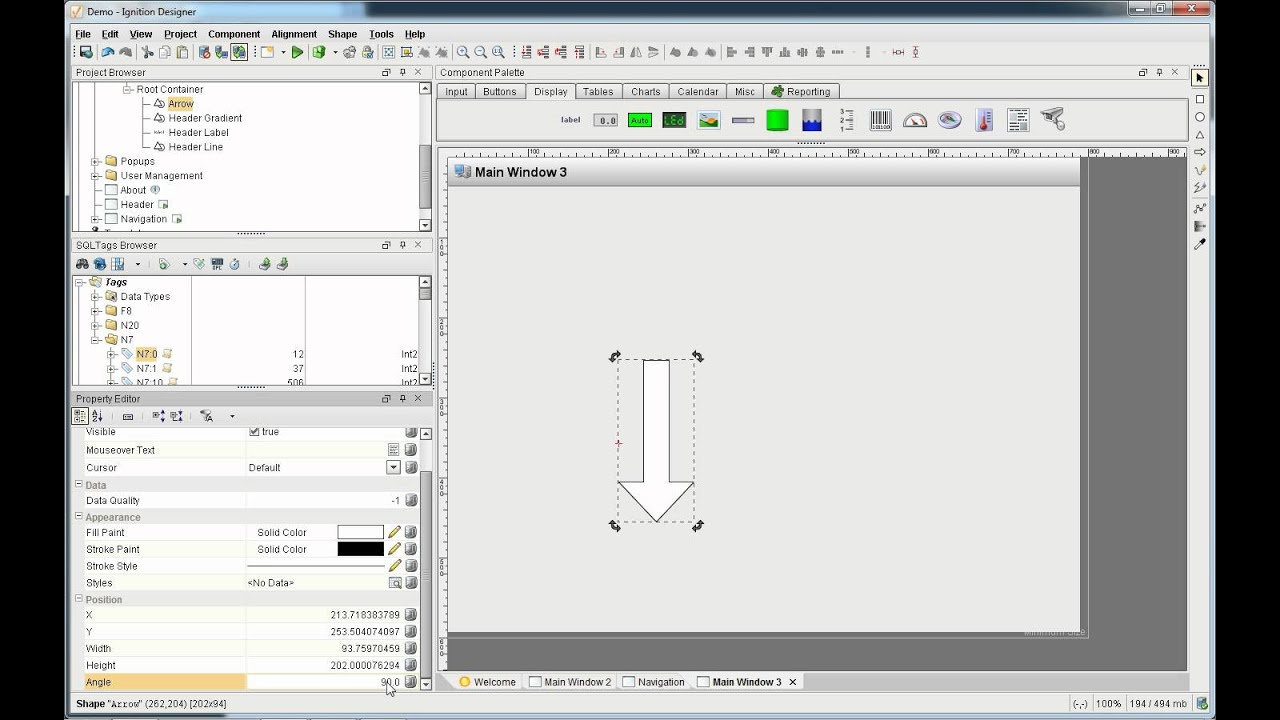Select the numeric label 0.0 component

606,120
